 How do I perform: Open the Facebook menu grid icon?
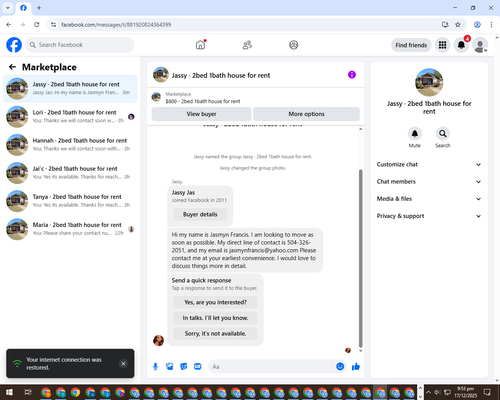click(x=442, y=45)
